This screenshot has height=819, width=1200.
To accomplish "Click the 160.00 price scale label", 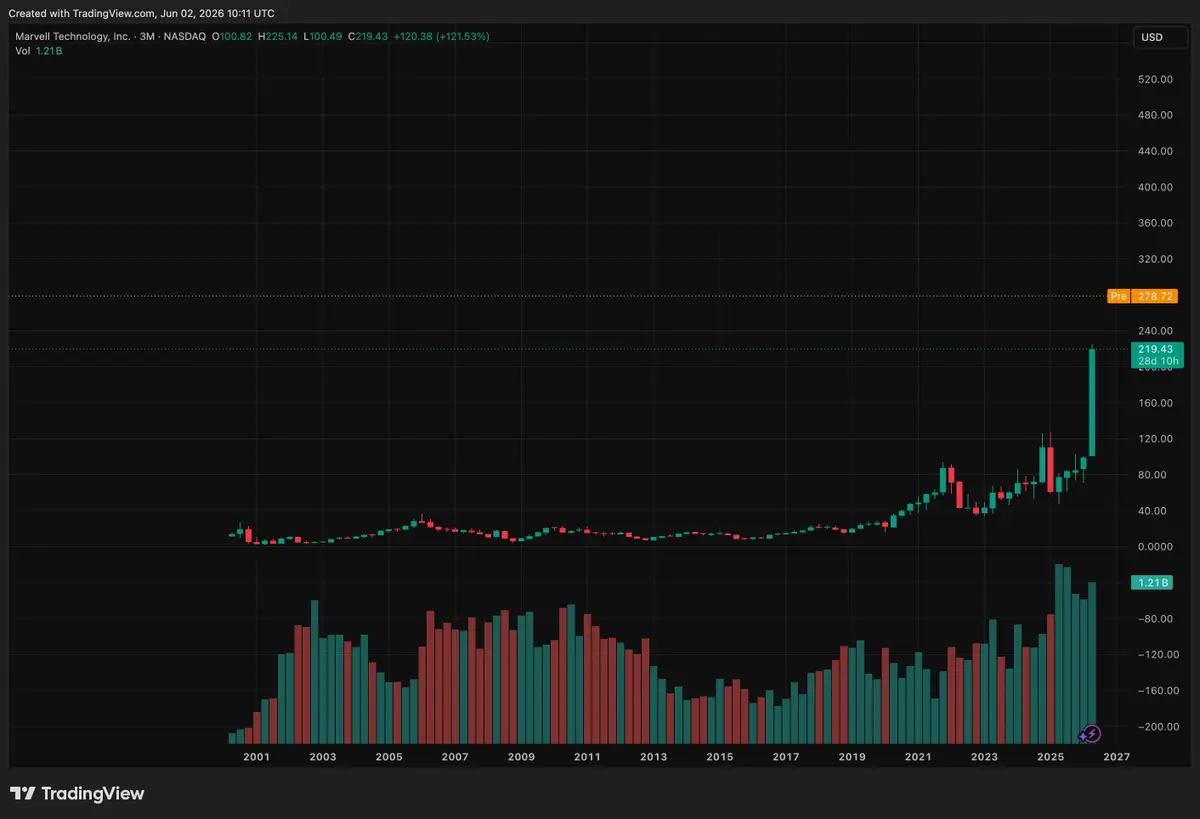I will tap(1154, 403).
